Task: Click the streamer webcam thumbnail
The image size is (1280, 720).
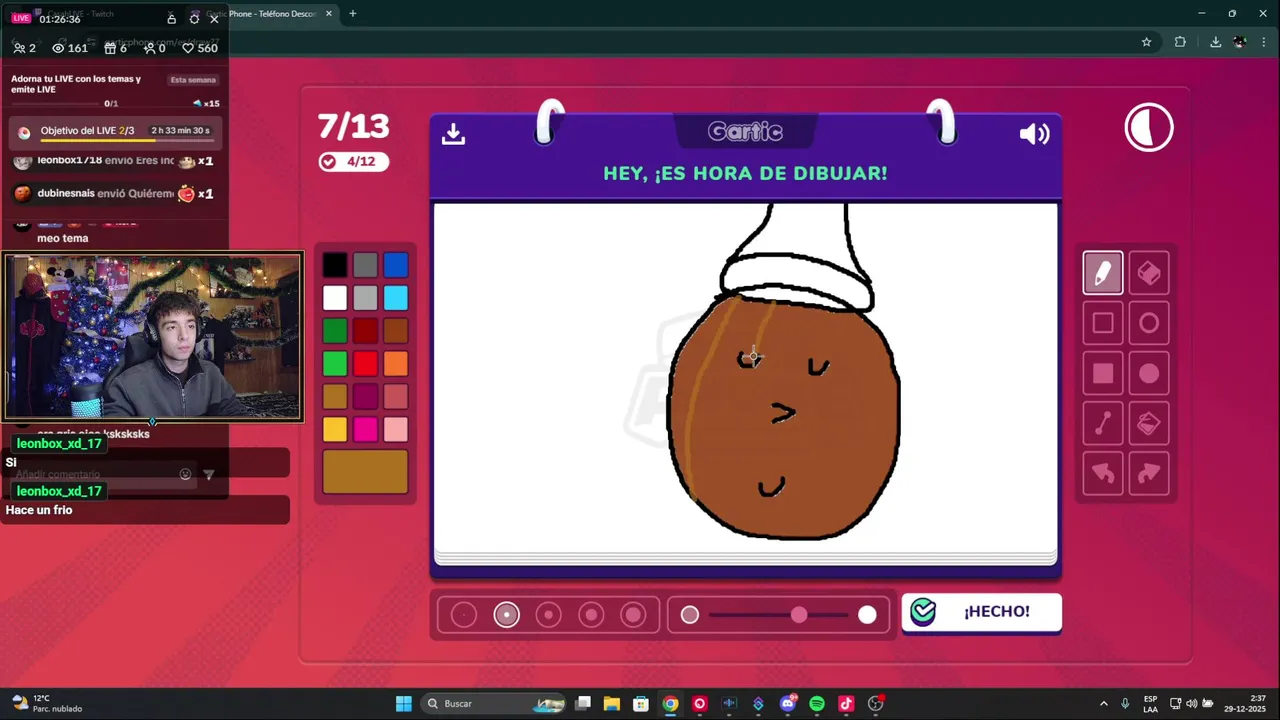Action: pyautogui.click(x=153, y=337)
